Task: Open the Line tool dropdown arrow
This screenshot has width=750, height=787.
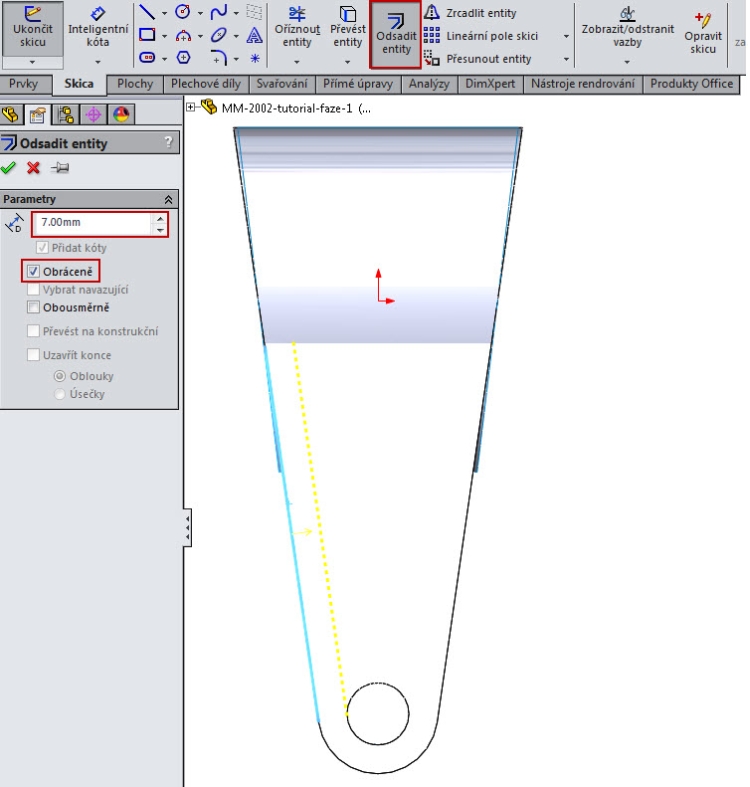Action: point(164,13)
